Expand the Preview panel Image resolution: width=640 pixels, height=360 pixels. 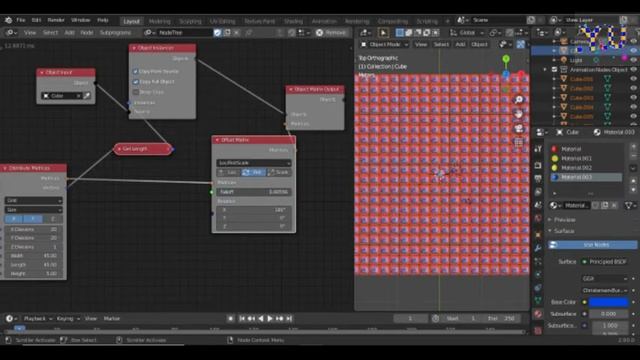pos(563,220)
